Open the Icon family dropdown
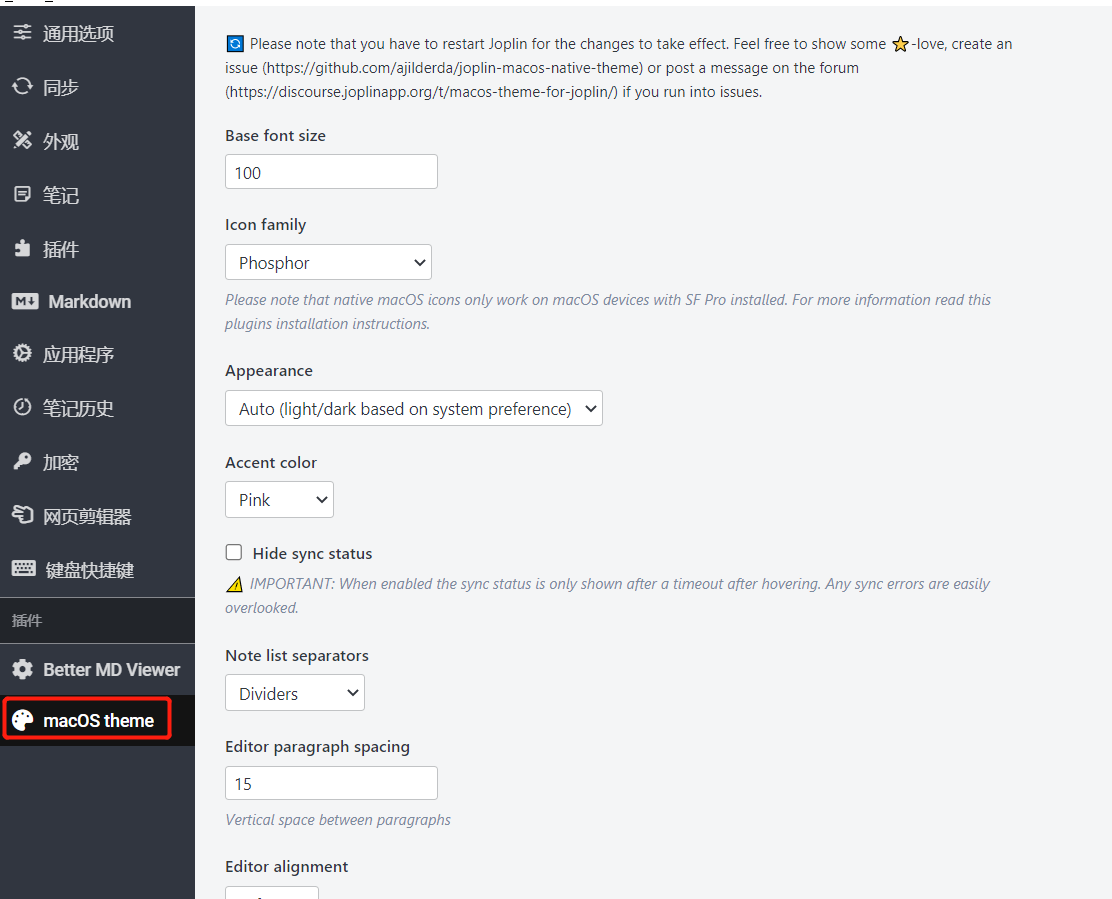This screenshot has width=1112, height=899. point(328,263)
